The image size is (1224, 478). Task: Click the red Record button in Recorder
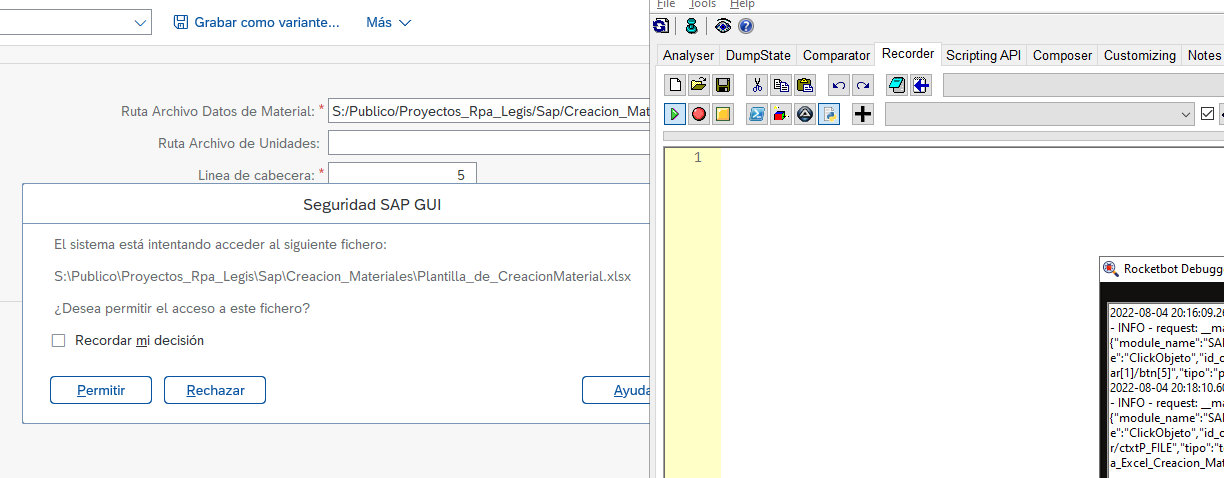coord(699,114)
